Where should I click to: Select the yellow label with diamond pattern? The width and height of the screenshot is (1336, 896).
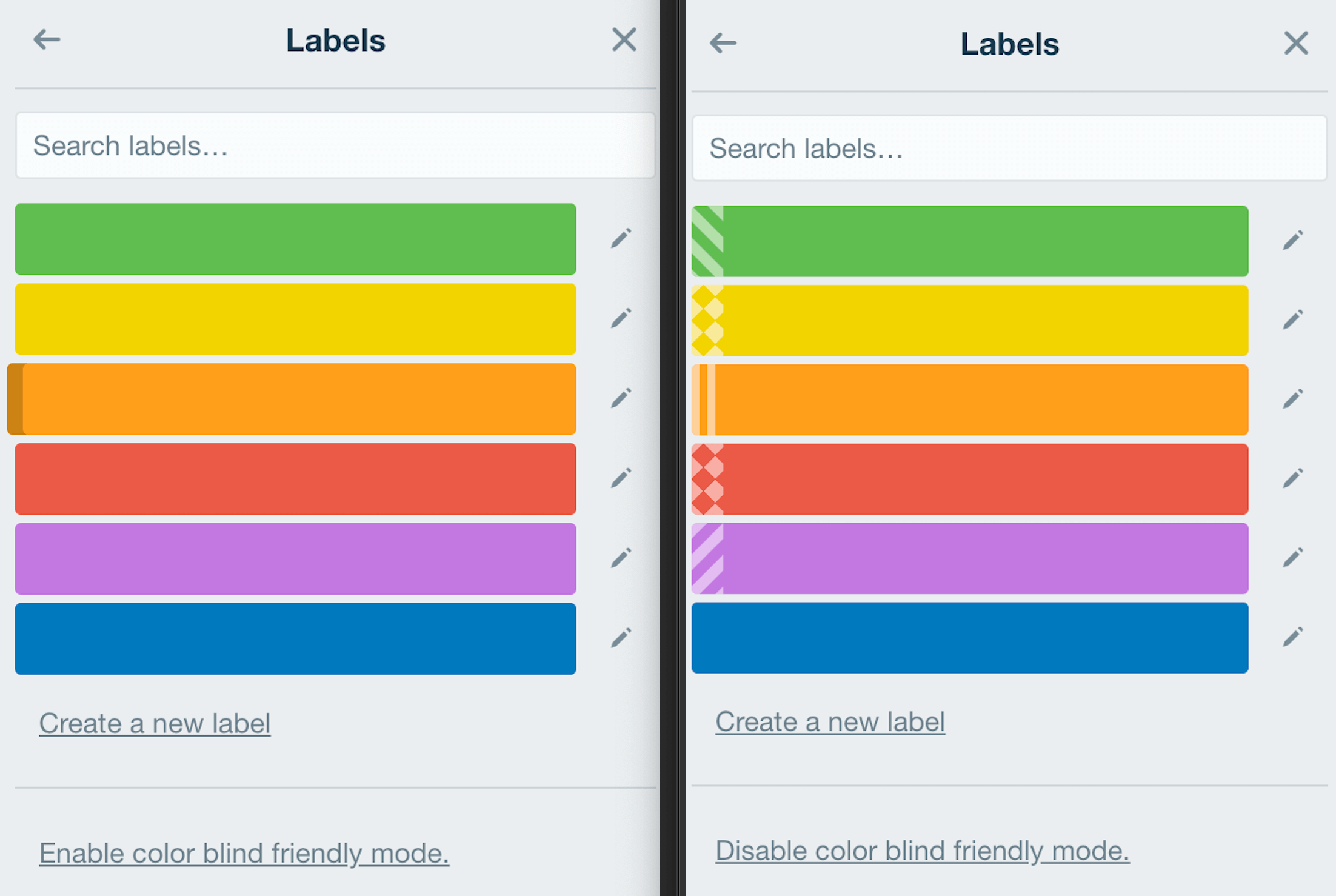point(970,319)
